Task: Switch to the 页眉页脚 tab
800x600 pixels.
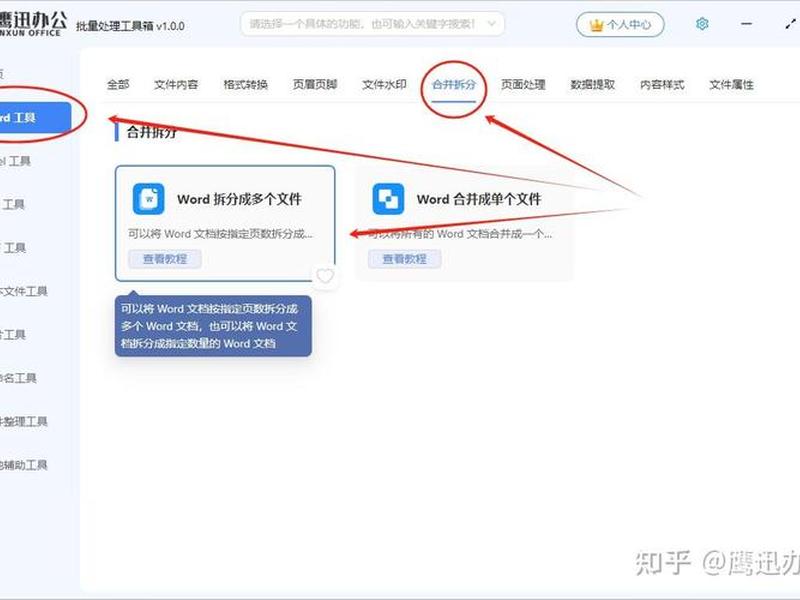Action: coord(315,85)
